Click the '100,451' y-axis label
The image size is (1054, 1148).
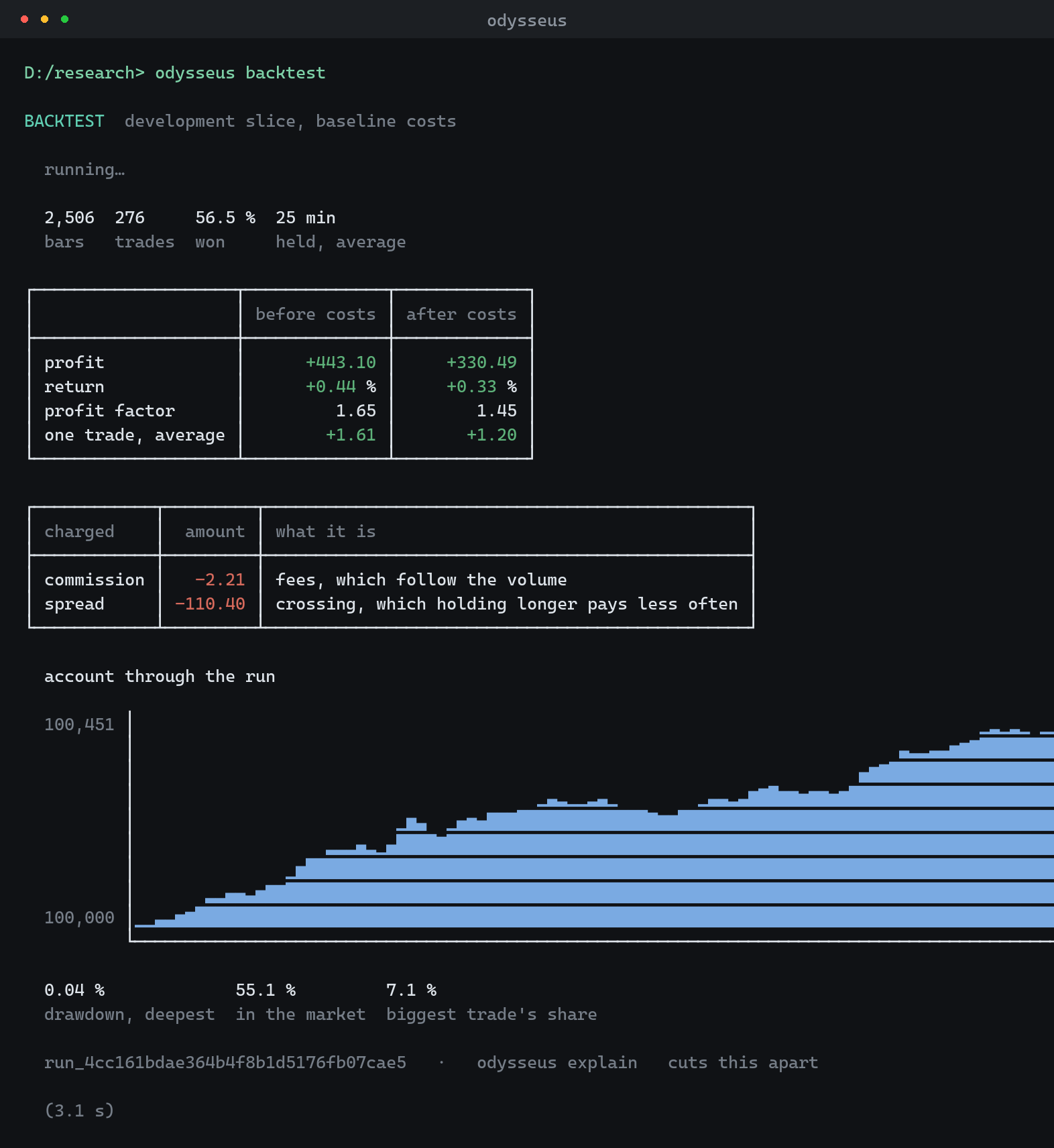[x=79, y=725]
